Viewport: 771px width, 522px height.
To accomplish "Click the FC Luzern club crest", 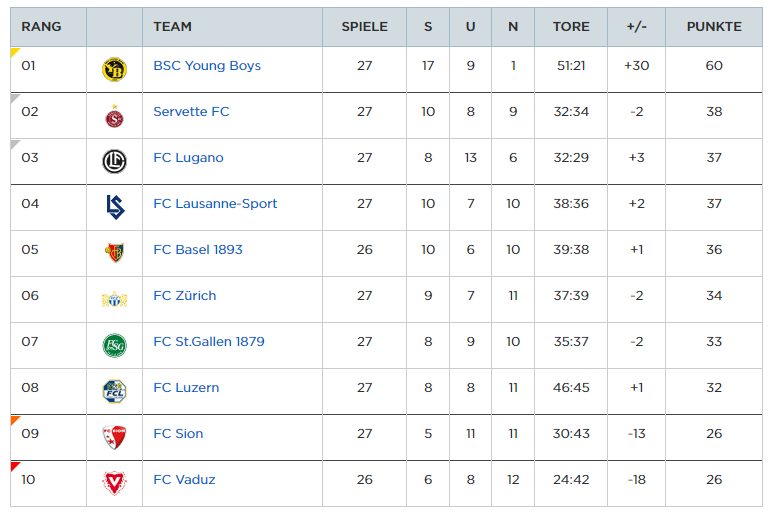I will (x=114, y=391).
